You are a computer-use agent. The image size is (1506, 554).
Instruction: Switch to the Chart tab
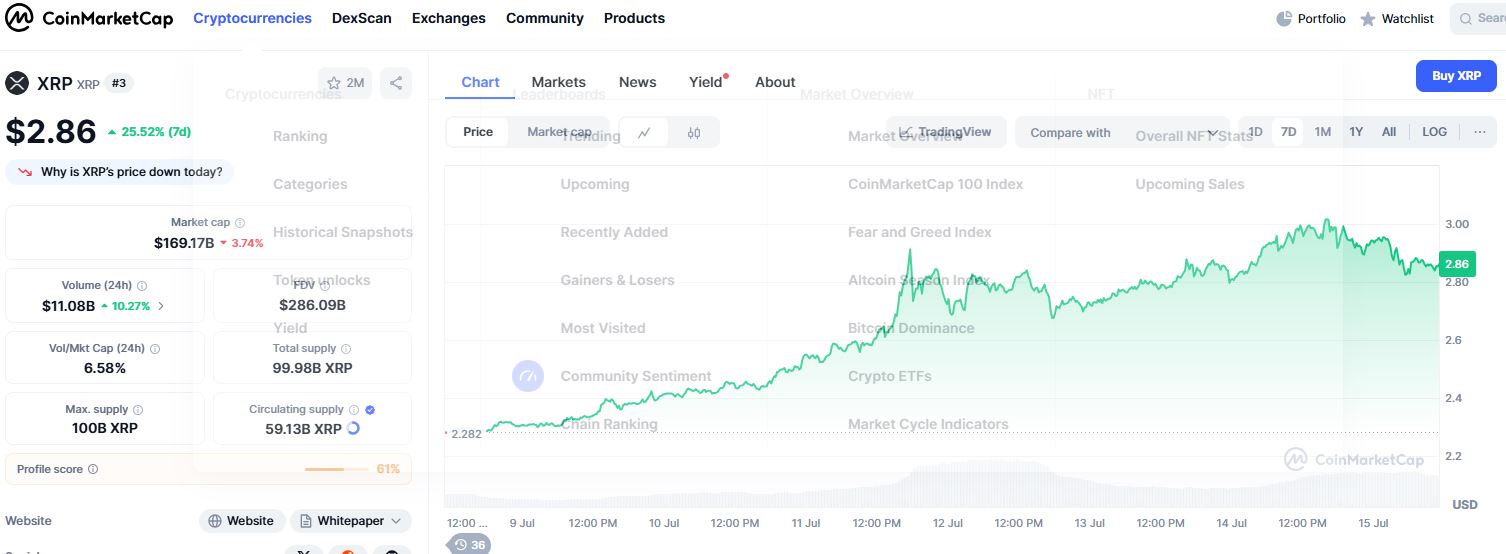480,82
